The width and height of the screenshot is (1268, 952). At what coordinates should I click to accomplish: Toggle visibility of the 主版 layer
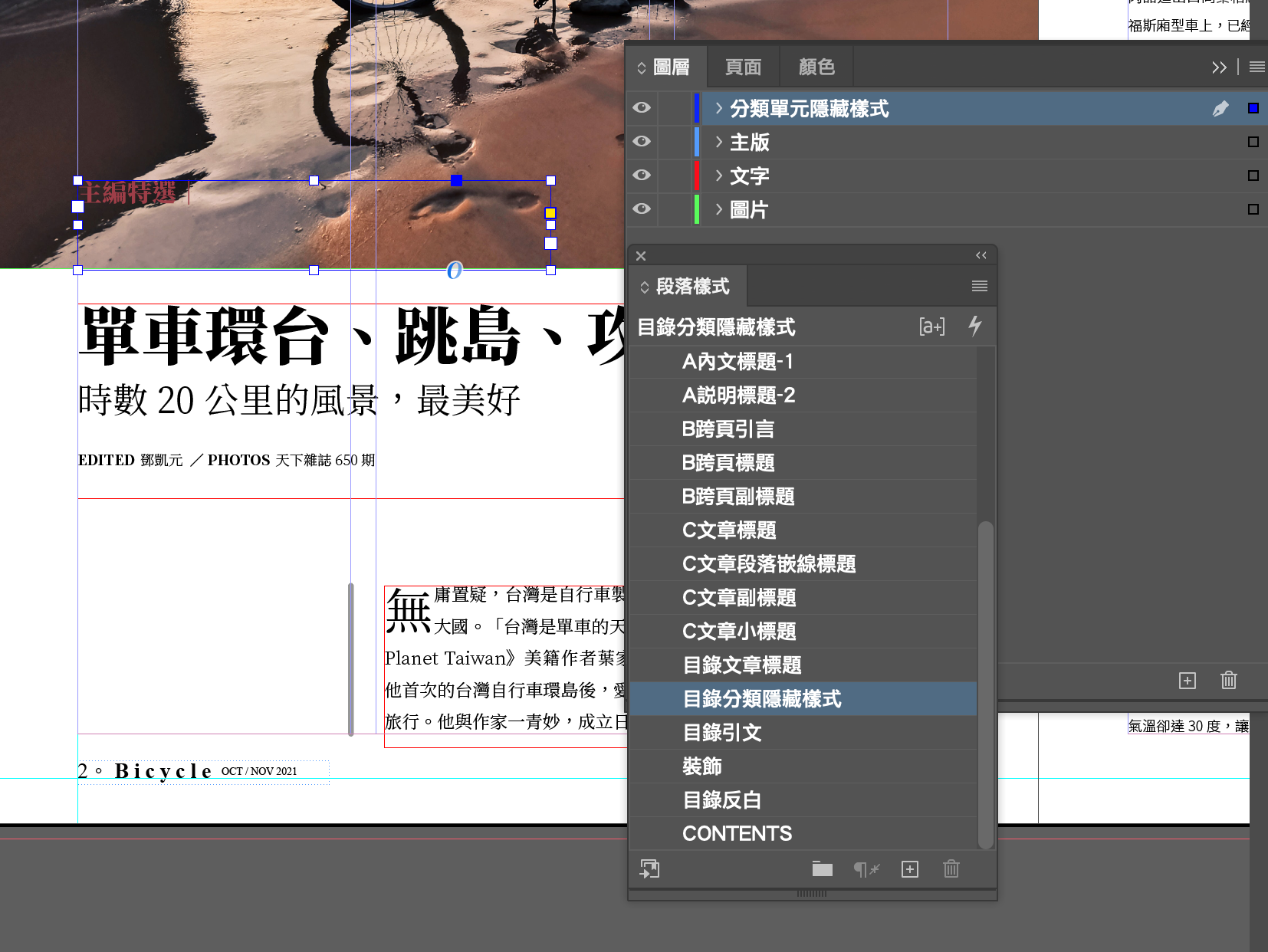pyautogui.click(x=642, y=142)
